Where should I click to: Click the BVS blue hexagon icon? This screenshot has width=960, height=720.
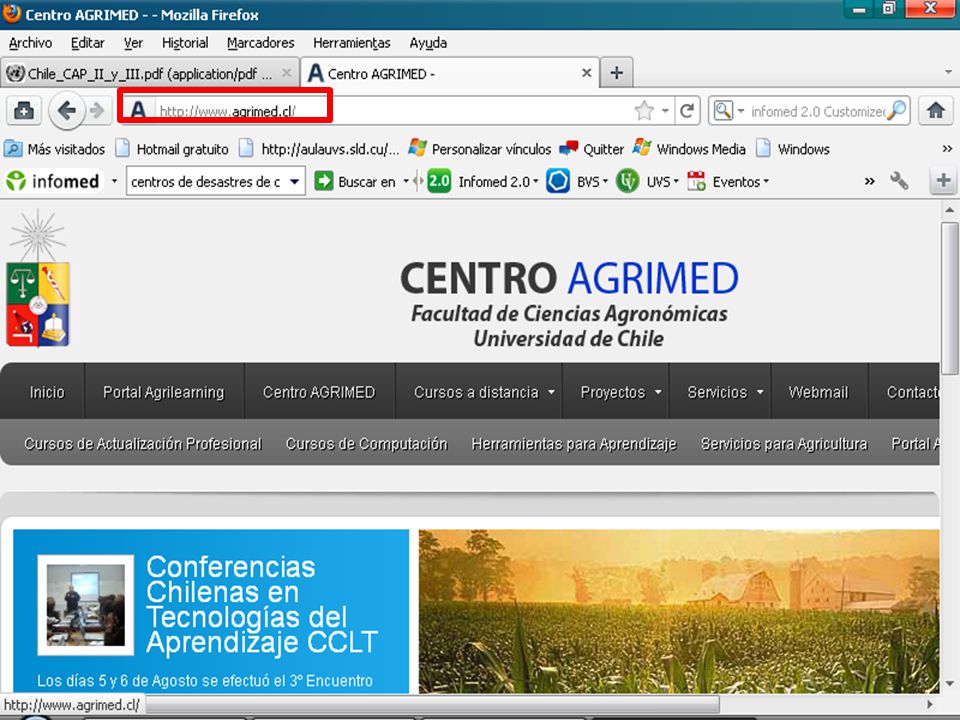tap(558, 181)
